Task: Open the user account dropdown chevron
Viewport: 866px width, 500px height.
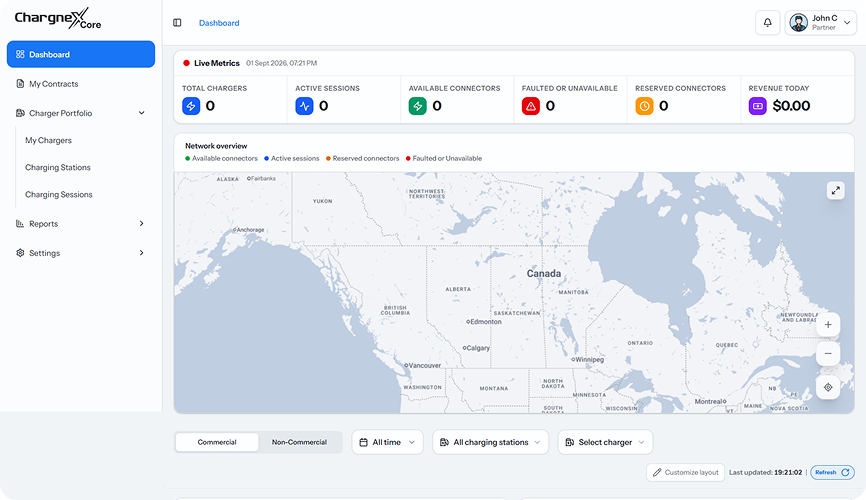Action: click(847, 23)
